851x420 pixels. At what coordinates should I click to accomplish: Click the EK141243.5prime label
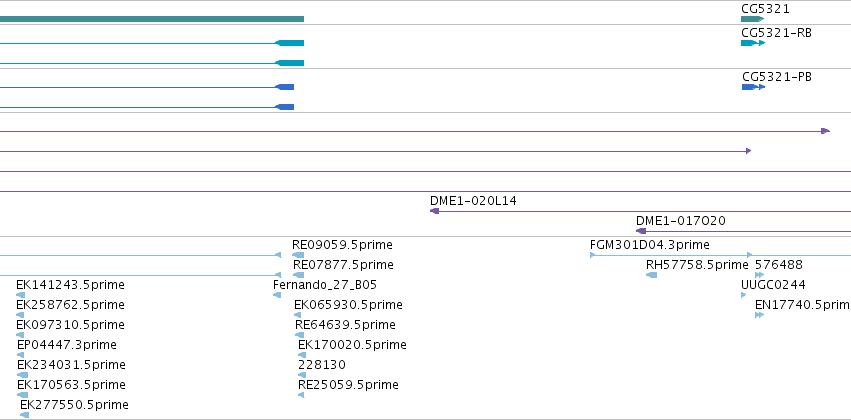(x=70, y=285)
